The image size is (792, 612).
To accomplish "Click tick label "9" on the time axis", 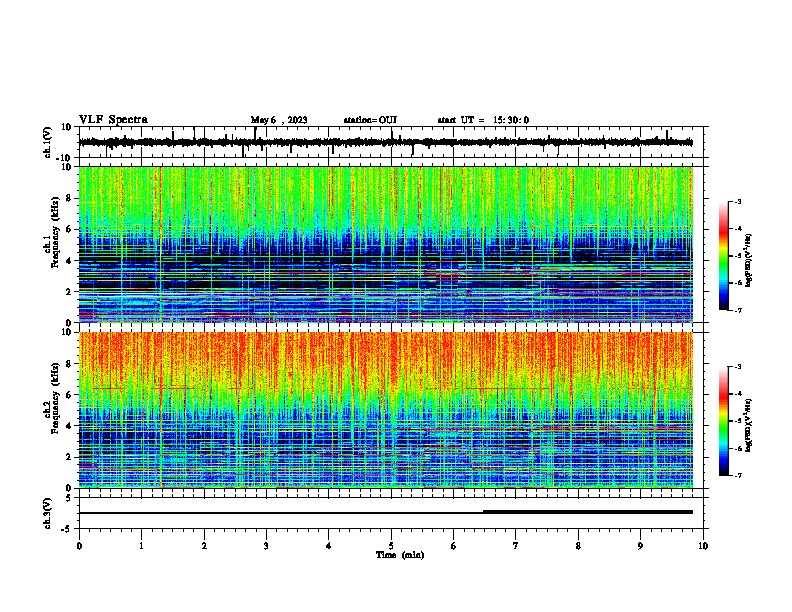I will (x=640, y=546).
